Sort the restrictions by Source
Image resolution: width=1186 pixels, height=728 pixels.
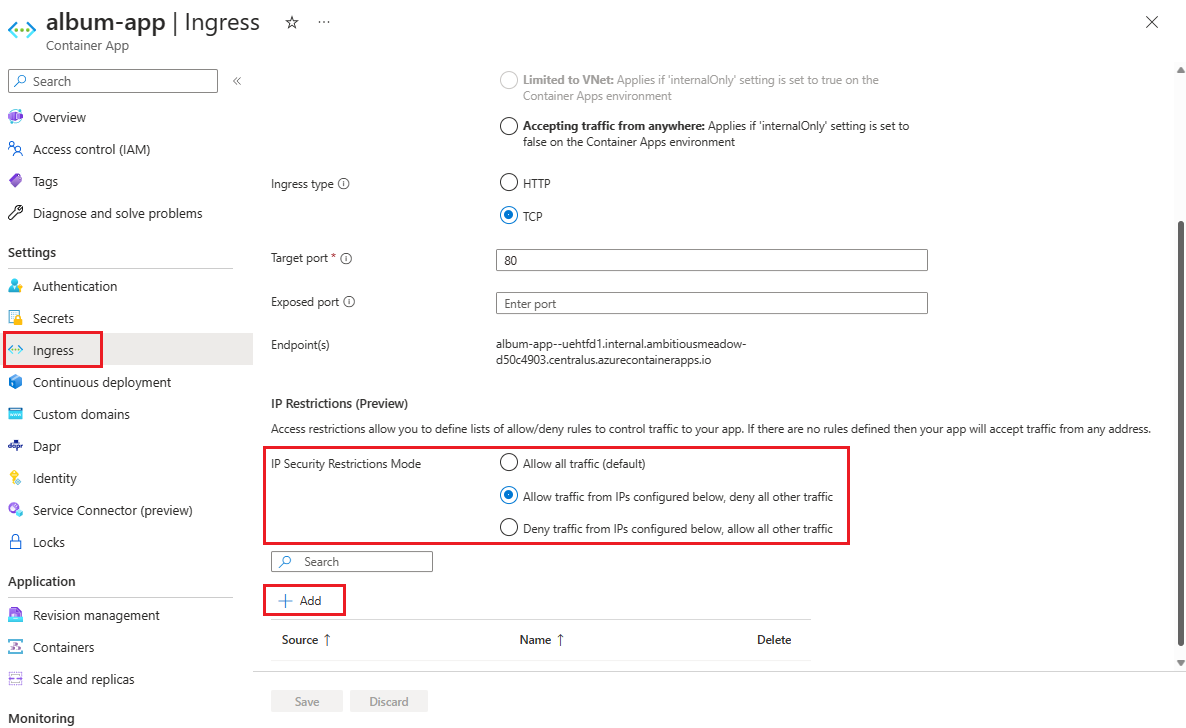click(x=303, y=639)
